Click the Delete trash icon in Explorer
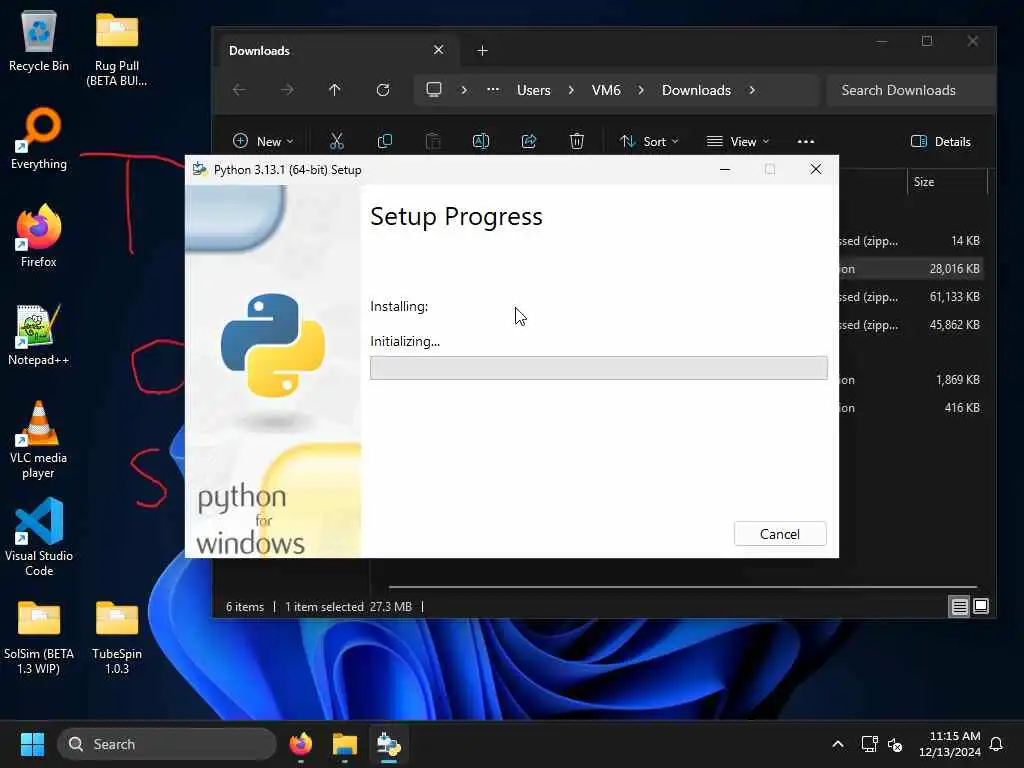The width and height of the screenshot is (1024, 768). (577, 141)
